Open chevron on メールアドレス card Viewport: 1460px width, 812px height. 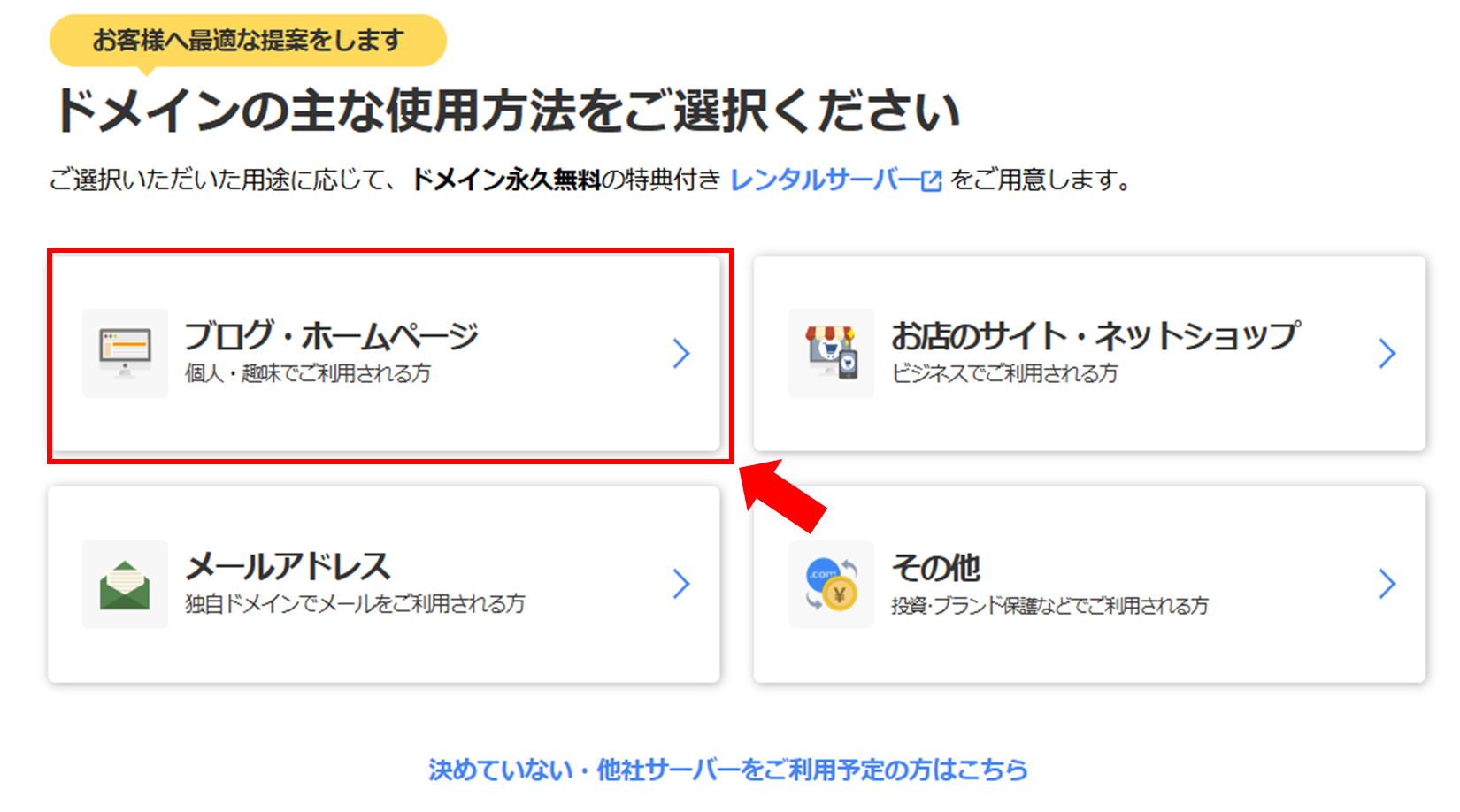tap(680, 584)
